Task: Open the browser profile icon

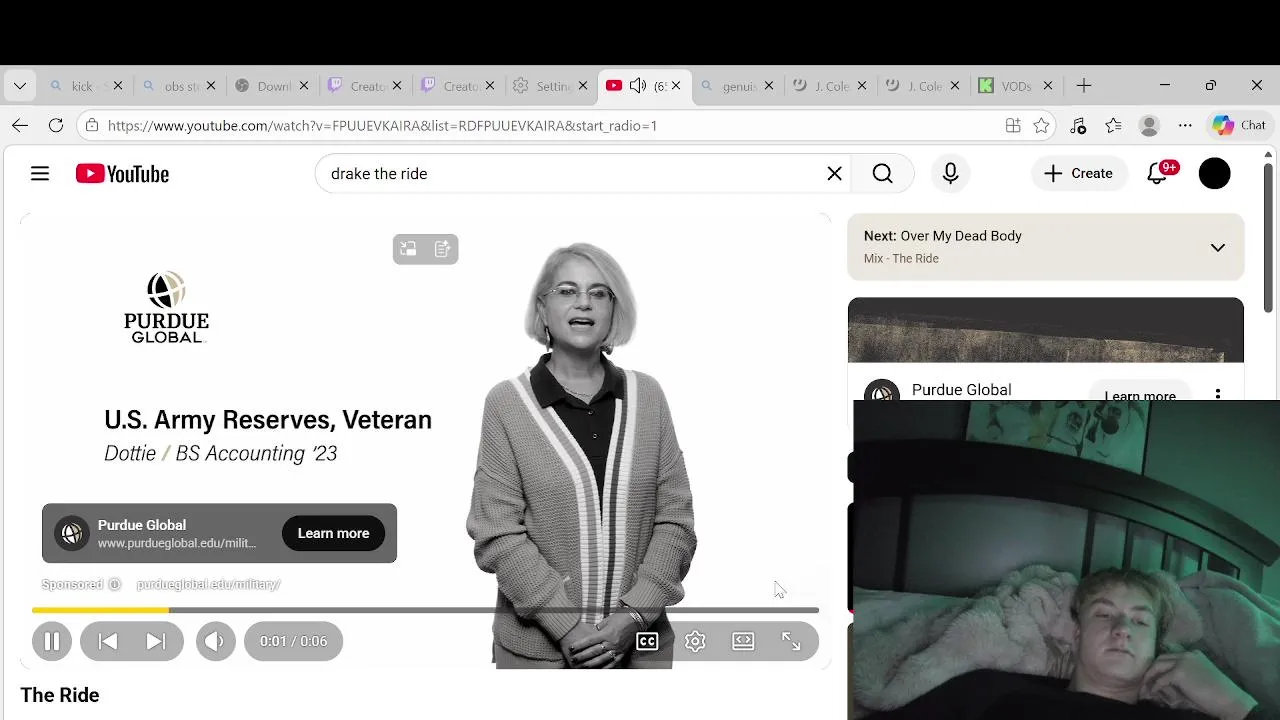Action: point(1149,126)
